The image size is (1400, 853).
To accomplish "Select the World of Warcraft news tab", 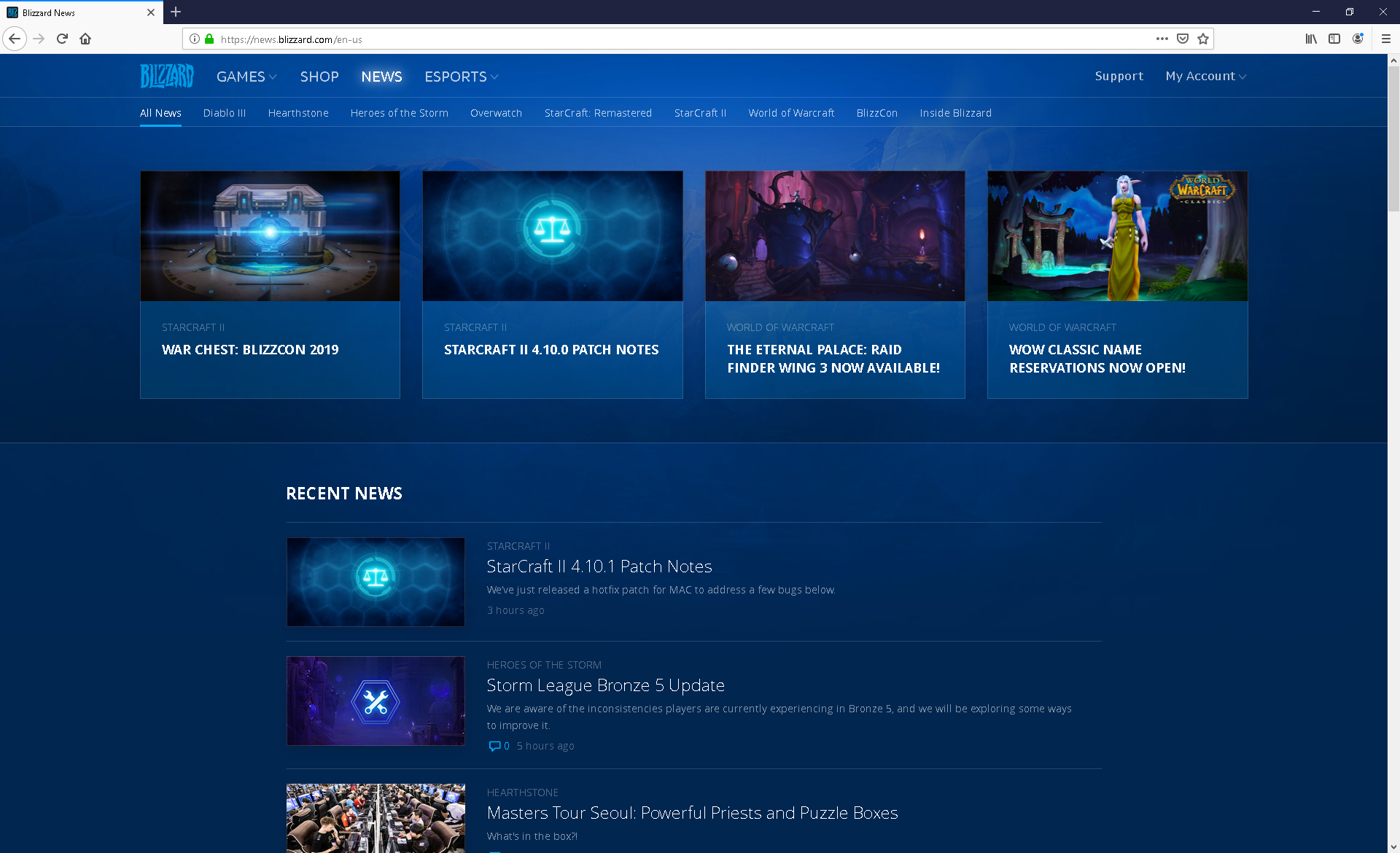I will click(x=791, y=113).
